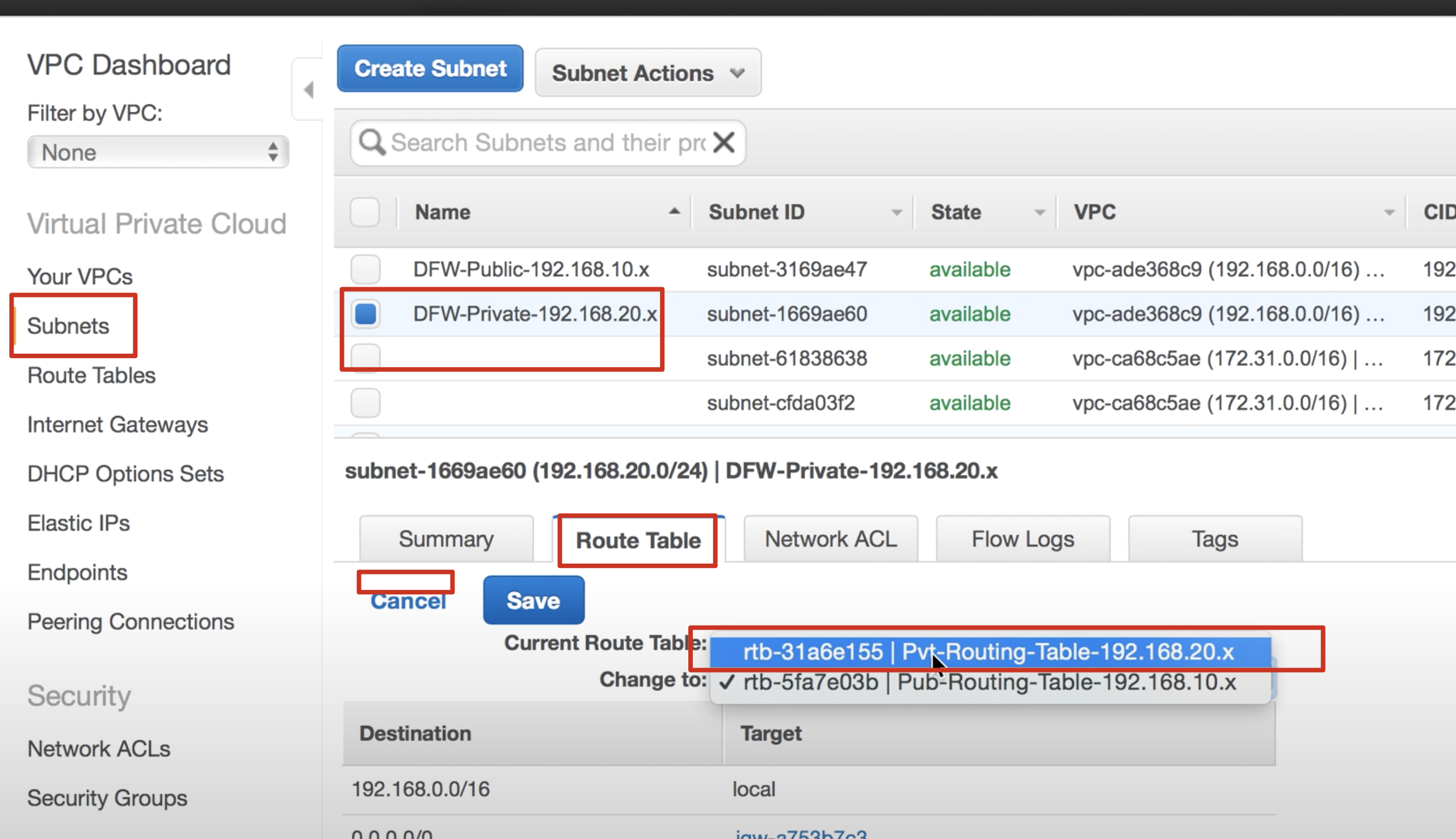Click the magnifier icon in search box
This screenshot has height=839, width=1456.
click(x=372, y=142)
